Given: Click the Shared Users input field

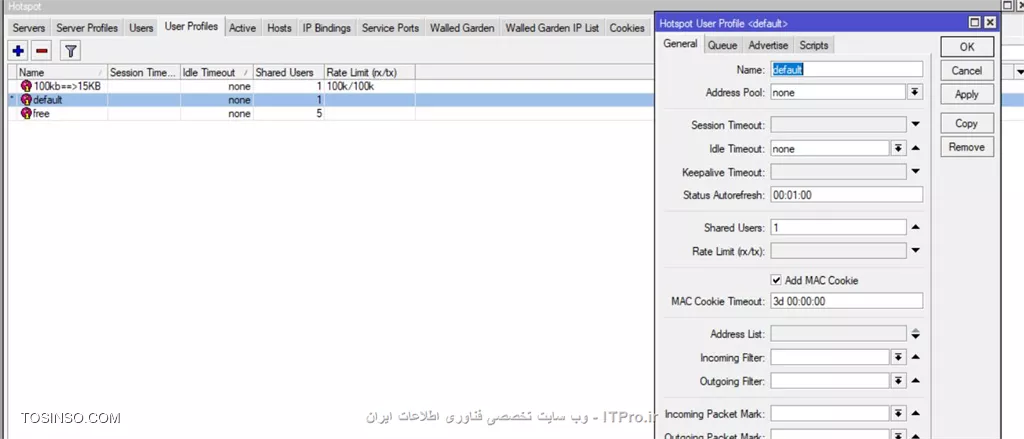Looking at the screenshot, I should (839, 227).
